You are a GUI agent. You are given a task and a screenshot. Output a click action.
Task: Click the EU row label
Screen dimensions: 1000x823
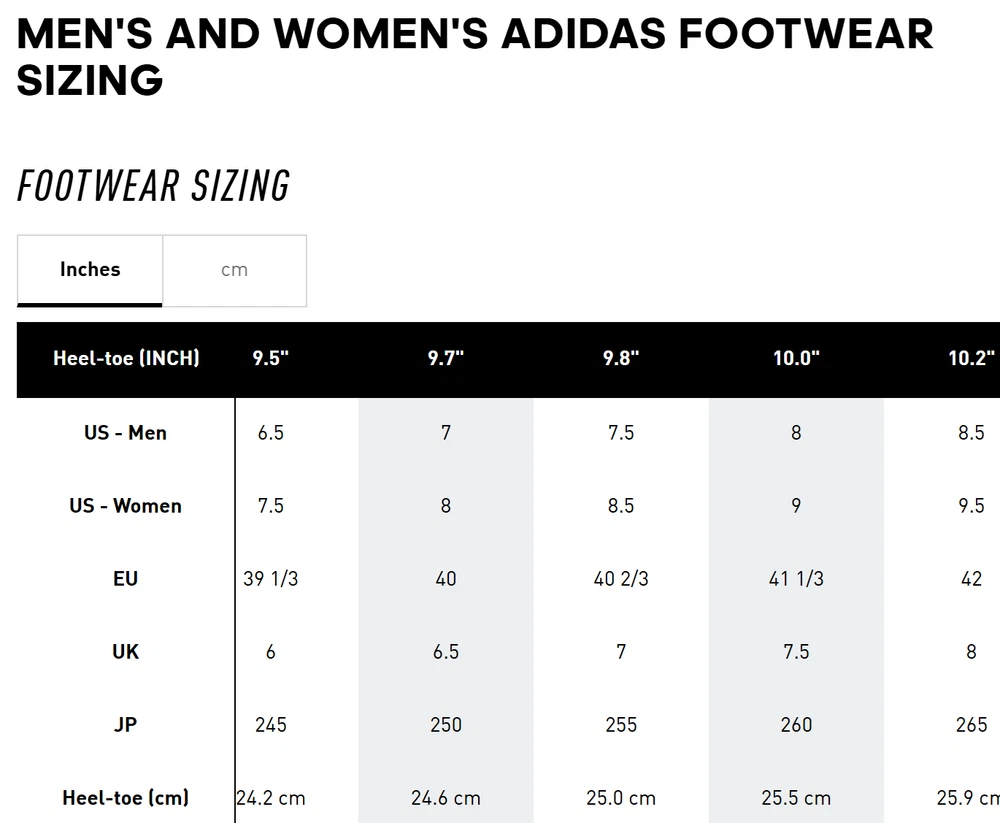click(x=126, y=579)
